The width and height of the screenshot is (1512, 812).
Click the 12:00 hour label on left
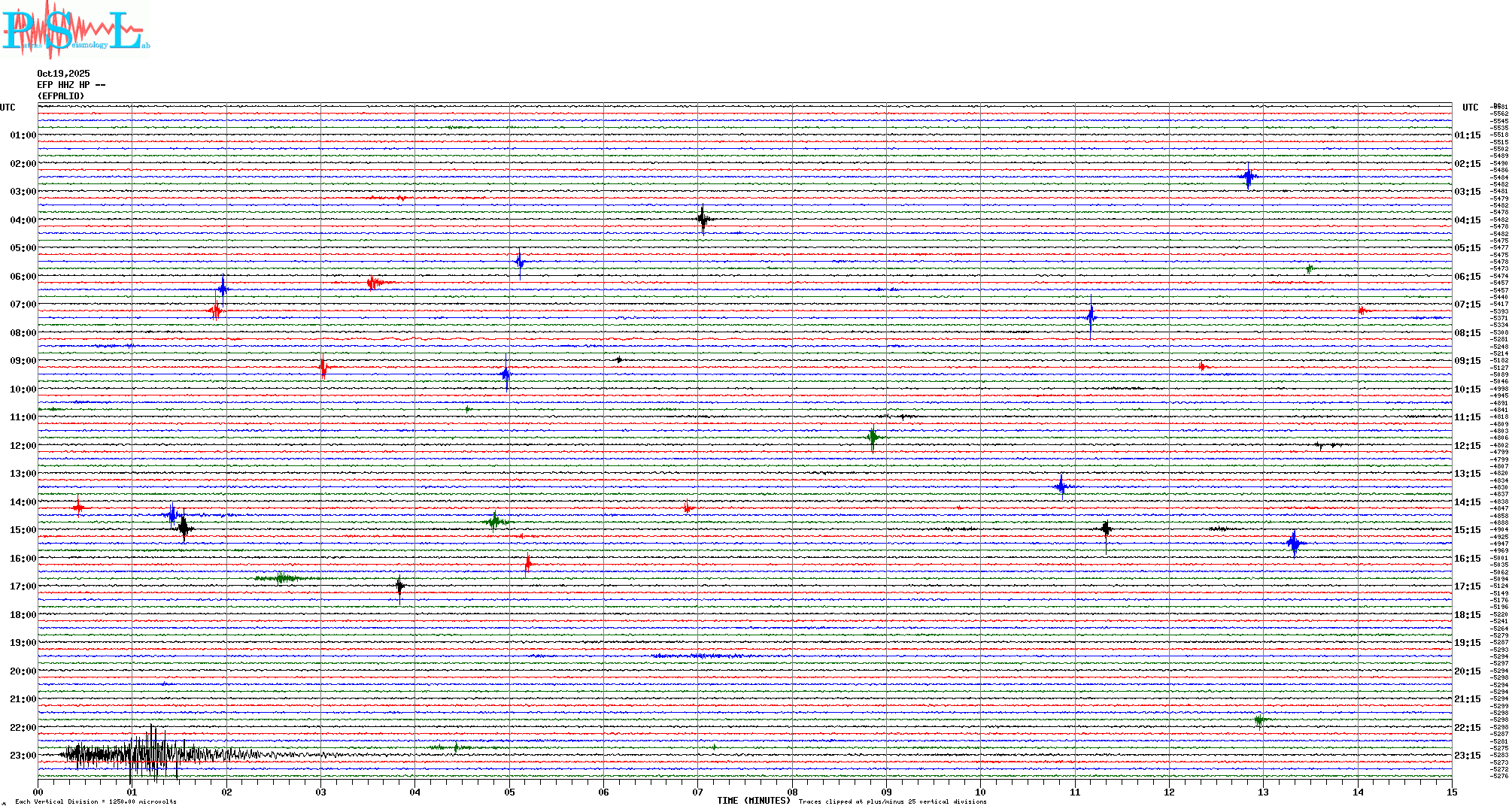click(23, 446)
